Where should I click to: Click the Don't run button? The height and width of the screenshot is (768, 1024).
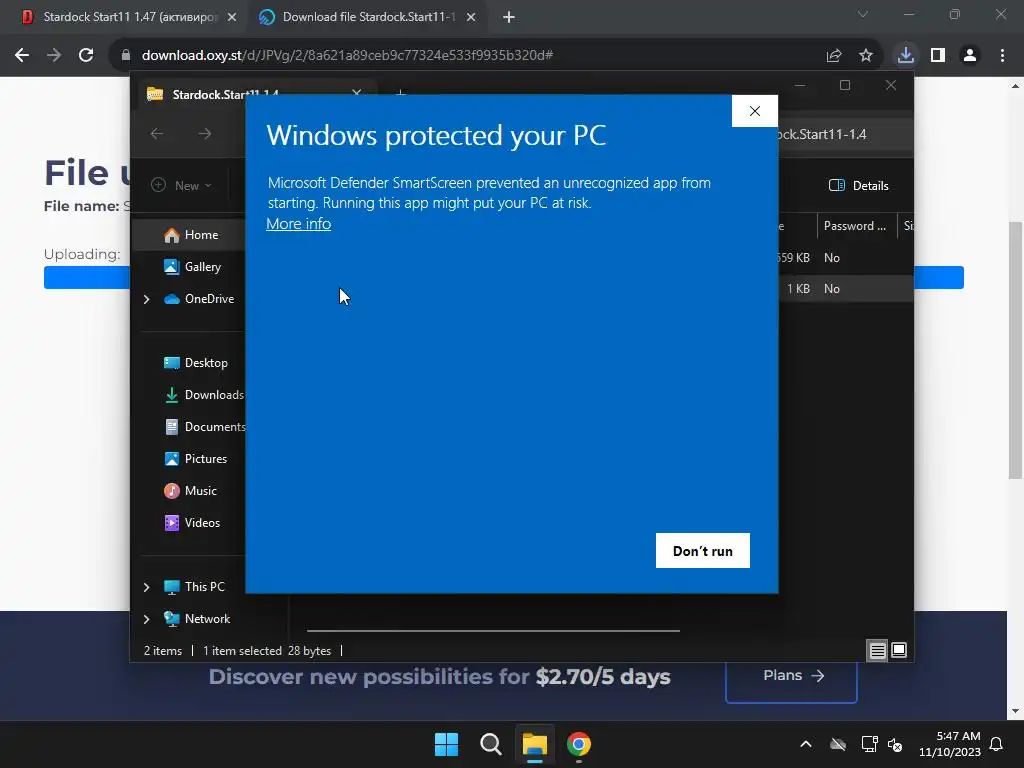coord(703,551)
